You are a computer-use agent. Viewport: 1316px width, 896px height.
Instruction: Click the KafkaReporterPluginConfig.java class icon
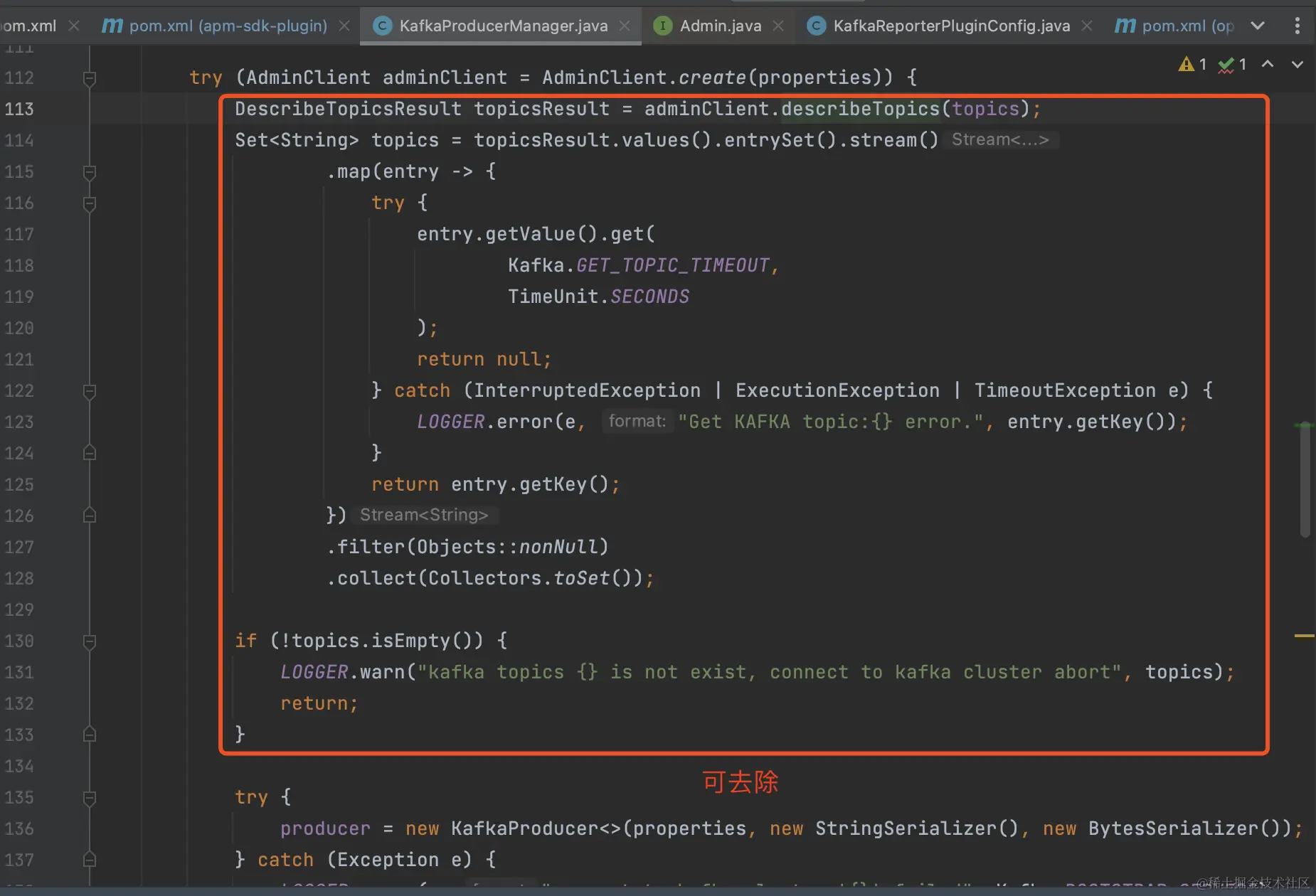coord(816,26)
